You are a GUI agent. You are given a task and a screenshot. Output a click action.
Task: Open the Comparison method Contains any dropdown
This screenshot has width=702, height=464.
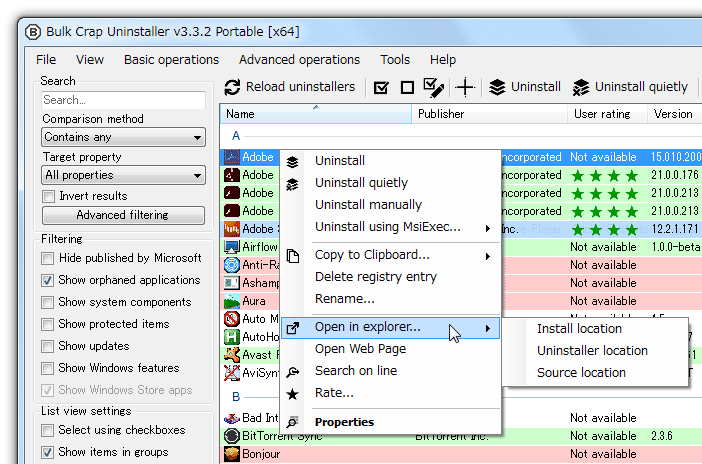[x=124, y=137]
